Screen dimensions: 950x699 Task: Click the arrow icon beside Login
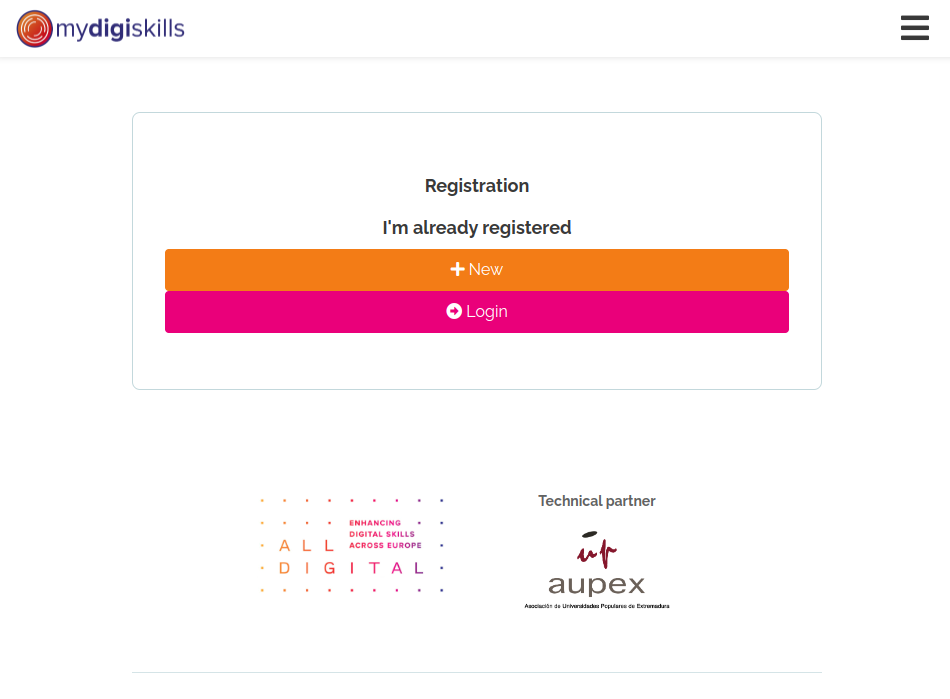point(454,311)
